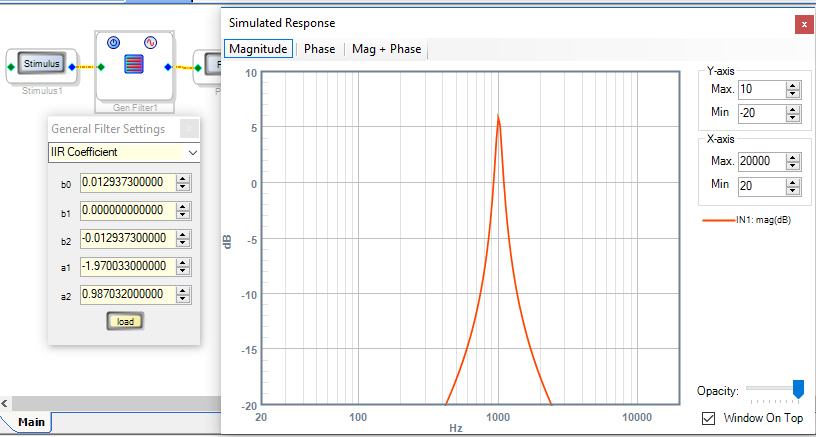The width and height of the screenshot is (816, 437).
Task: Click the IN1: mag(dB) legend entry
Action: [x=746, y=221]
